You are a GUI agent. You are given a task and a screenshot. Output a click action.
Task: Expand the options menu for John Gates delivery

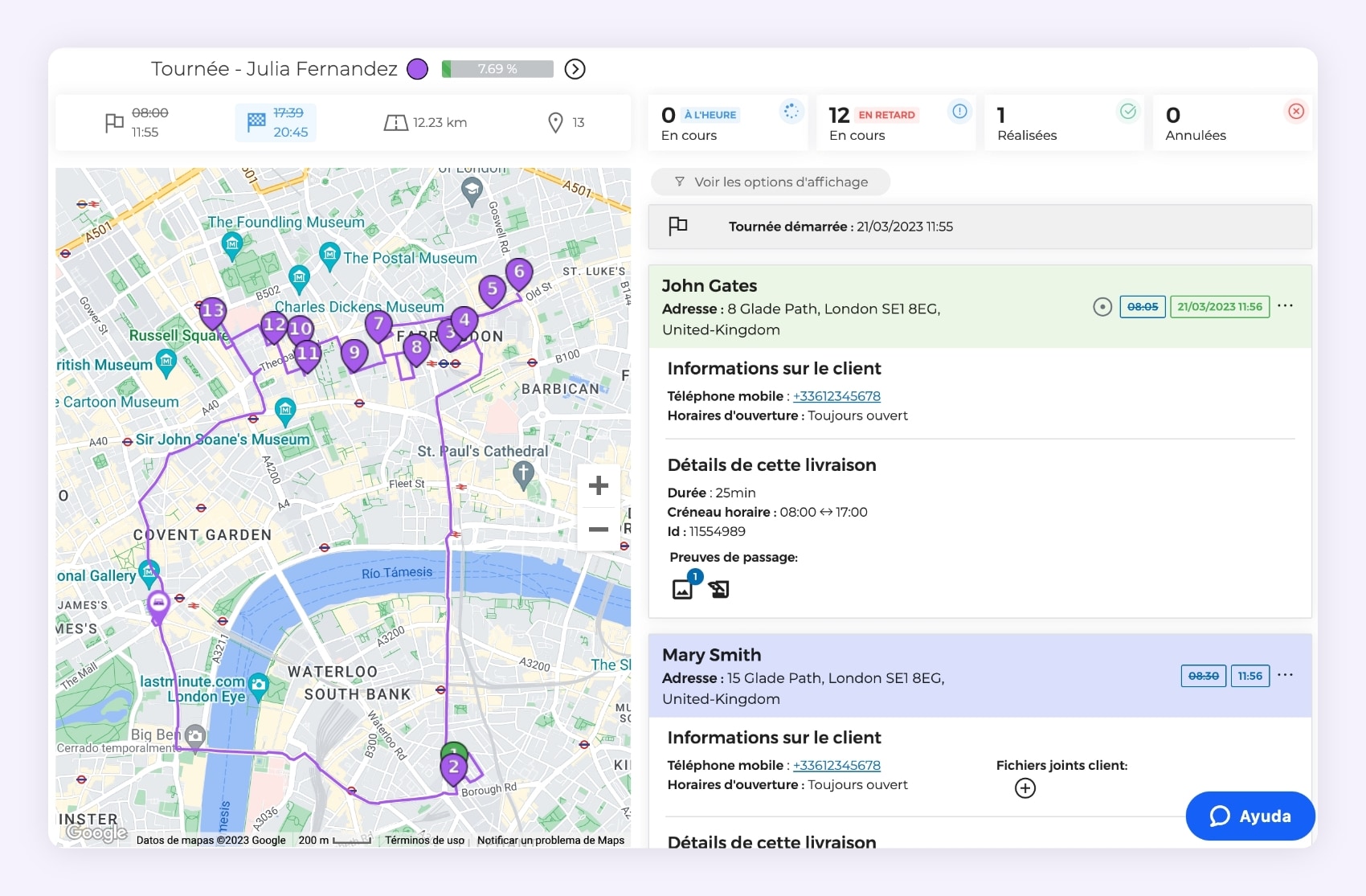click(1286, 305)
